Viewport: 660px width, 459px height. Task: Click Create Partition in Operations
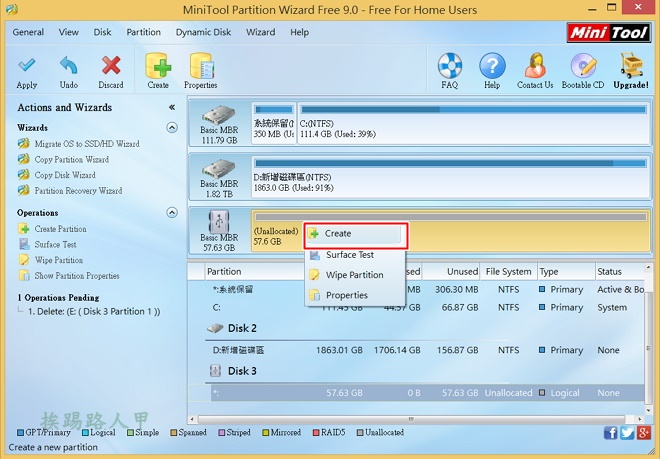(60, 229)
